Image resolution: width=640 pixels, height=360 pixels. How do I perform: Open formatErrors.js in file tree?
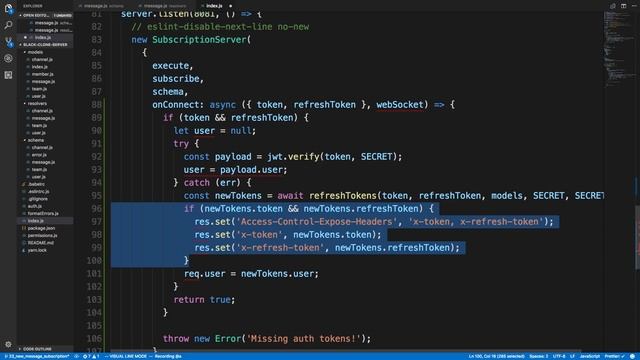click(x=43, y=214)
